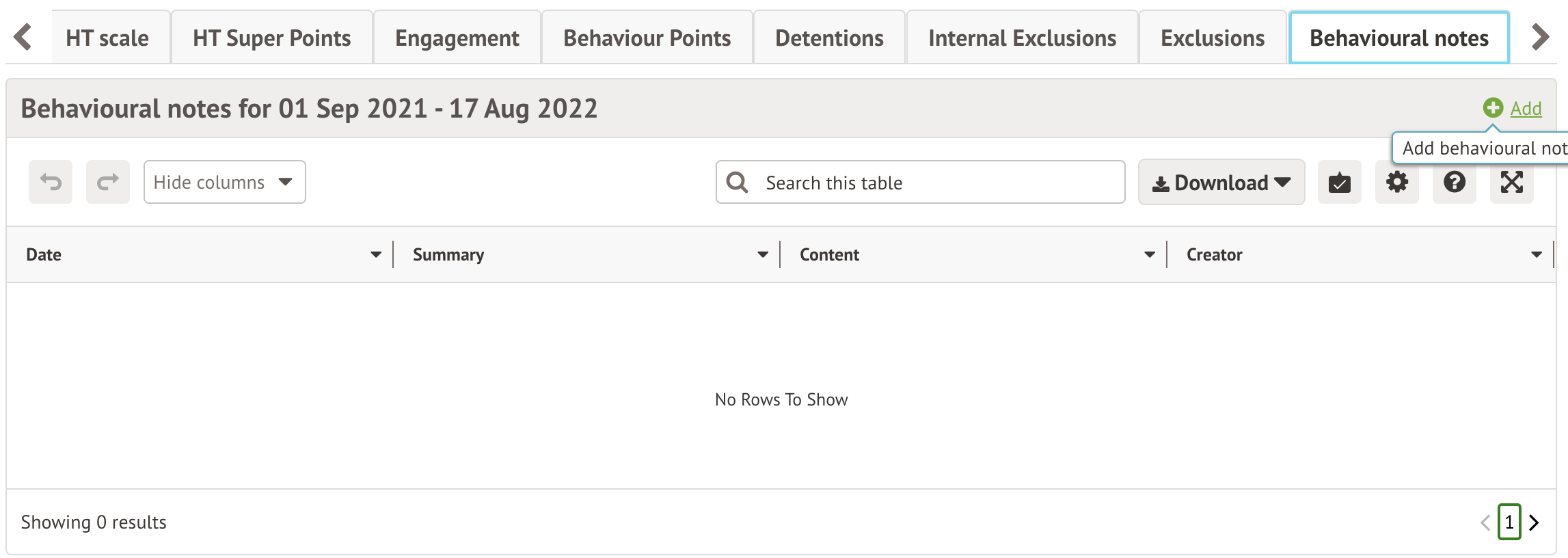Click the redo arrow icon
The height and width of the screenshot is (558, 1568).
click(x=108, y=182)
